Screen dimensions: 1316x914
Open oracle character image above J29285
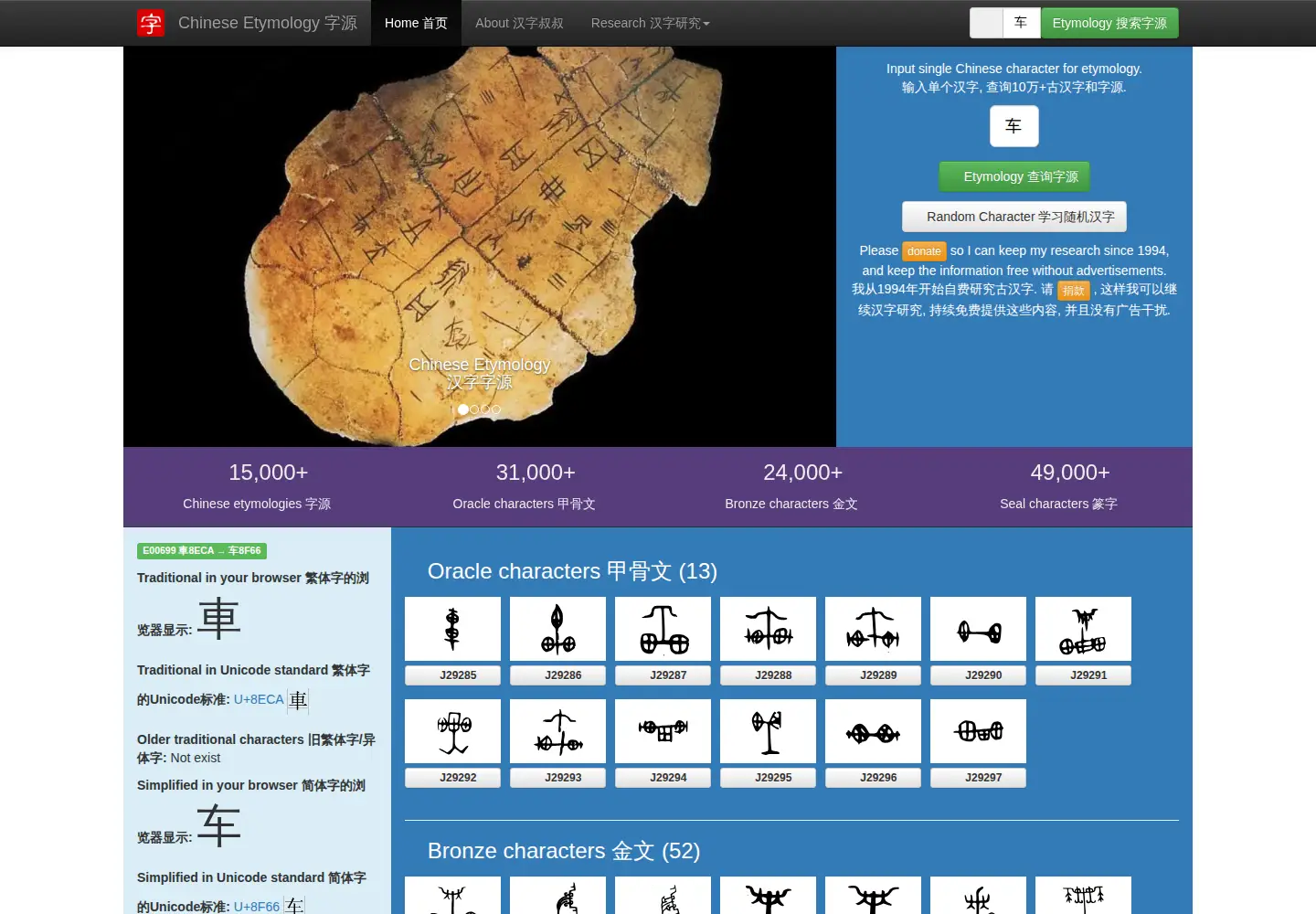(x=453, y=629)
